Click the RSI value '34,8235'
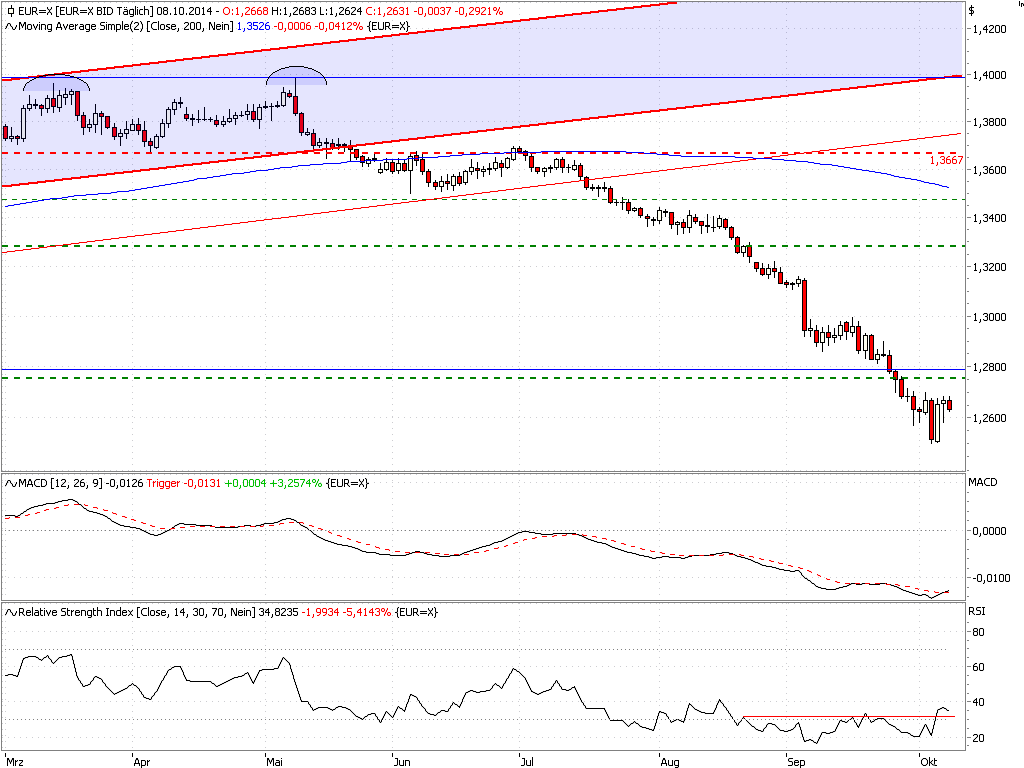Viewport: 1024px width, 768px height. coord(278,612)
